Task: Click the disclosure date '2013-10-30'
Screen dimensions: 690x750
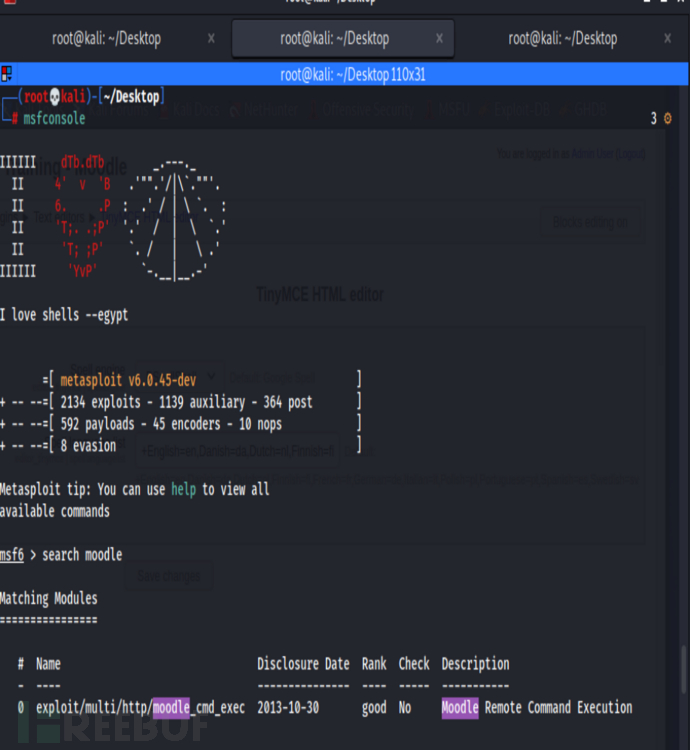Action: click(288, 707)
